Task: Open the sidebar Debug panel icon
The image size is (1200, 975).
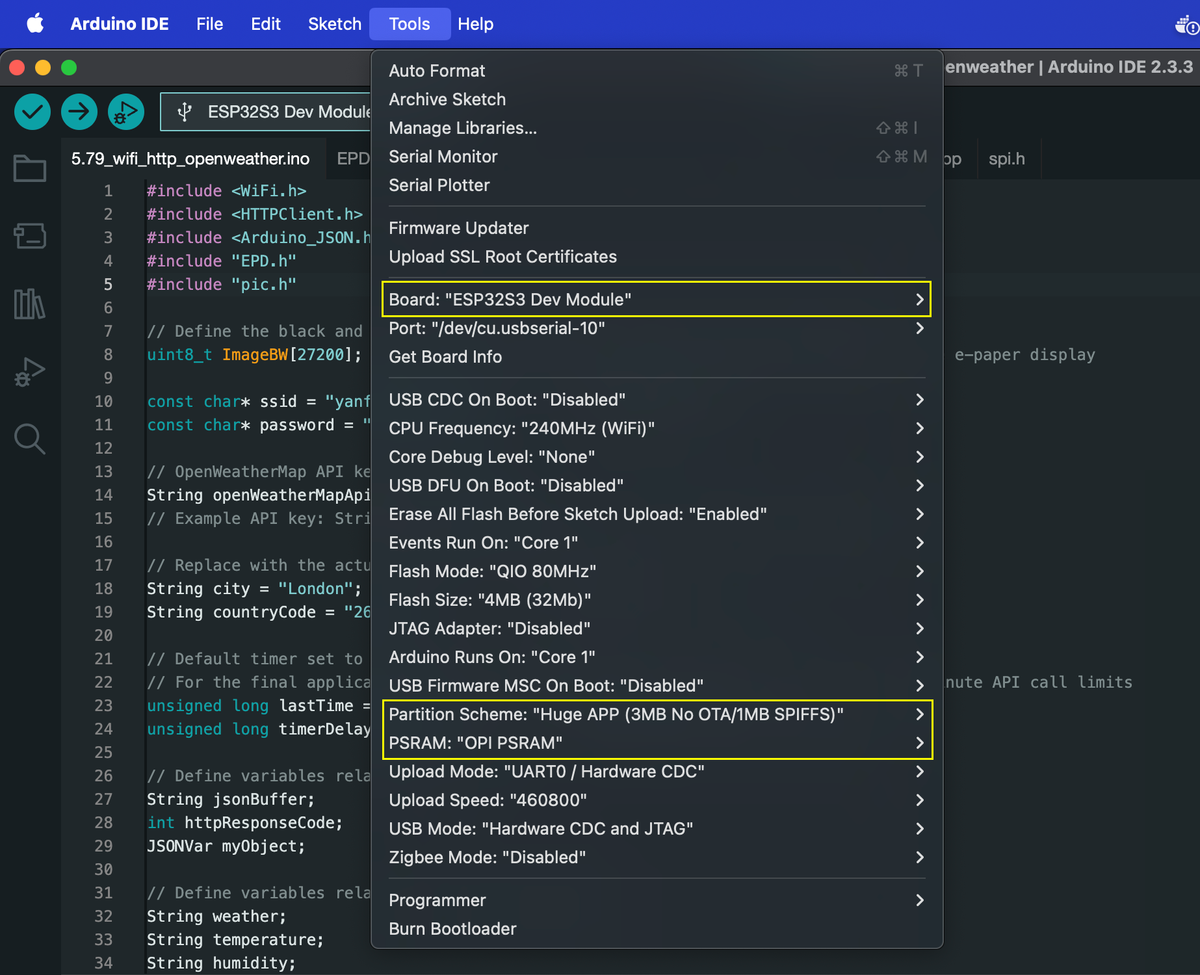Action: (x=29, y=372)
